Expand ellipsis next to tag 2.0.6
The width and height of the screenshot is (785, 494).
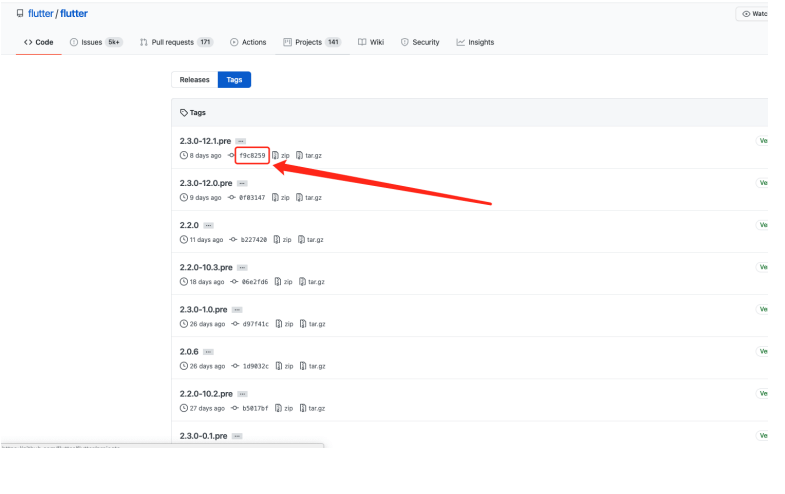208,351
